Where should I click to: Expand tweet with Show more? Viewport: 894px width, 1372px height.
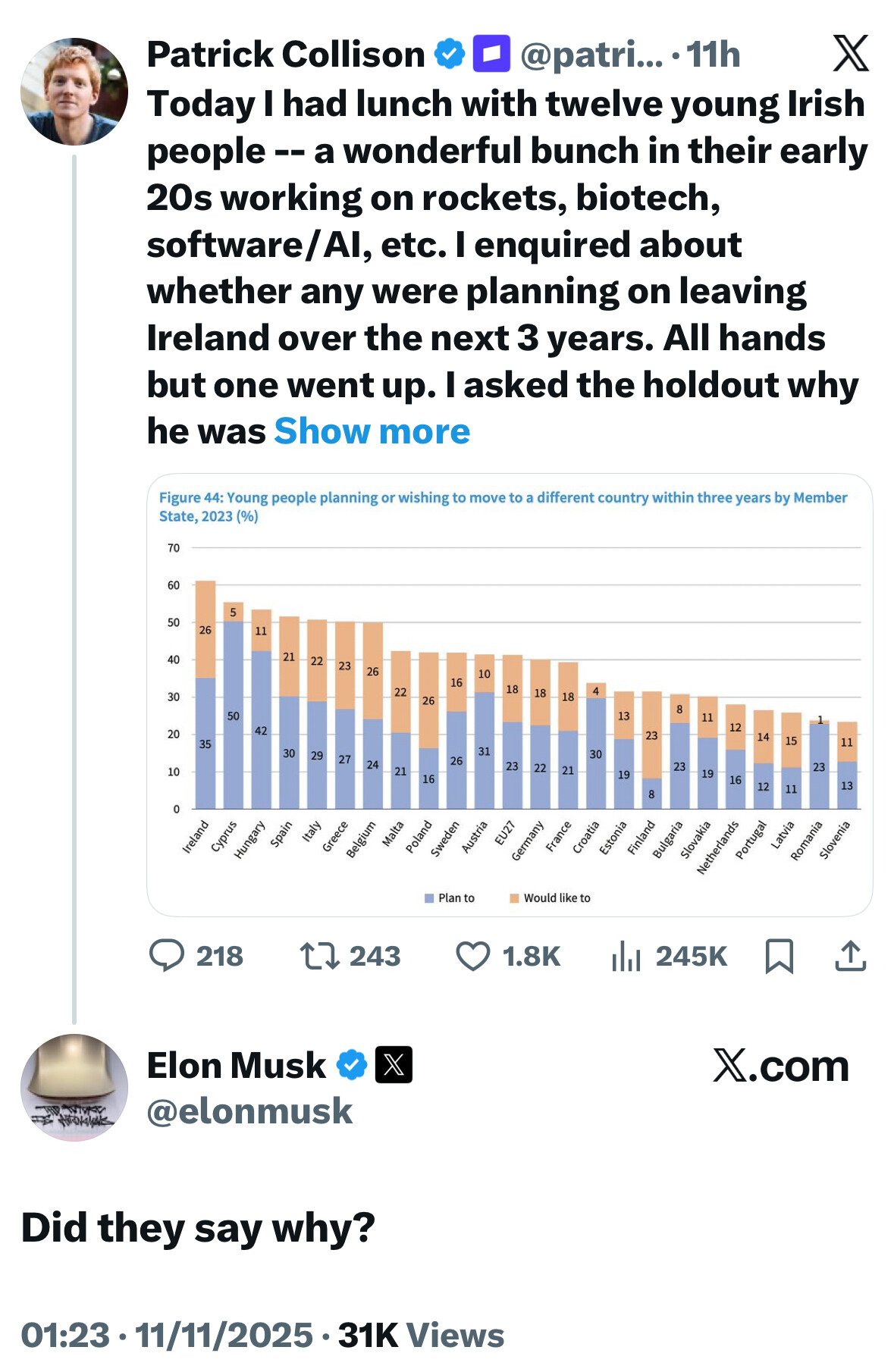372,431
